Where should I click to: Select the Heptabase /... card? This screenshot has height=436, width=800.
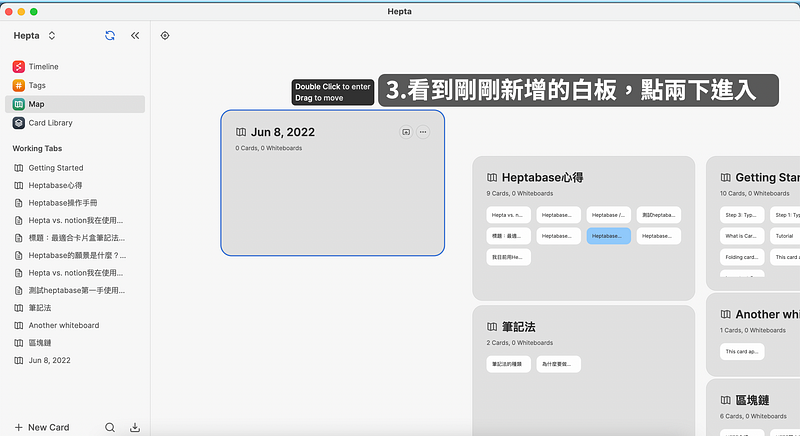[609, 215]
